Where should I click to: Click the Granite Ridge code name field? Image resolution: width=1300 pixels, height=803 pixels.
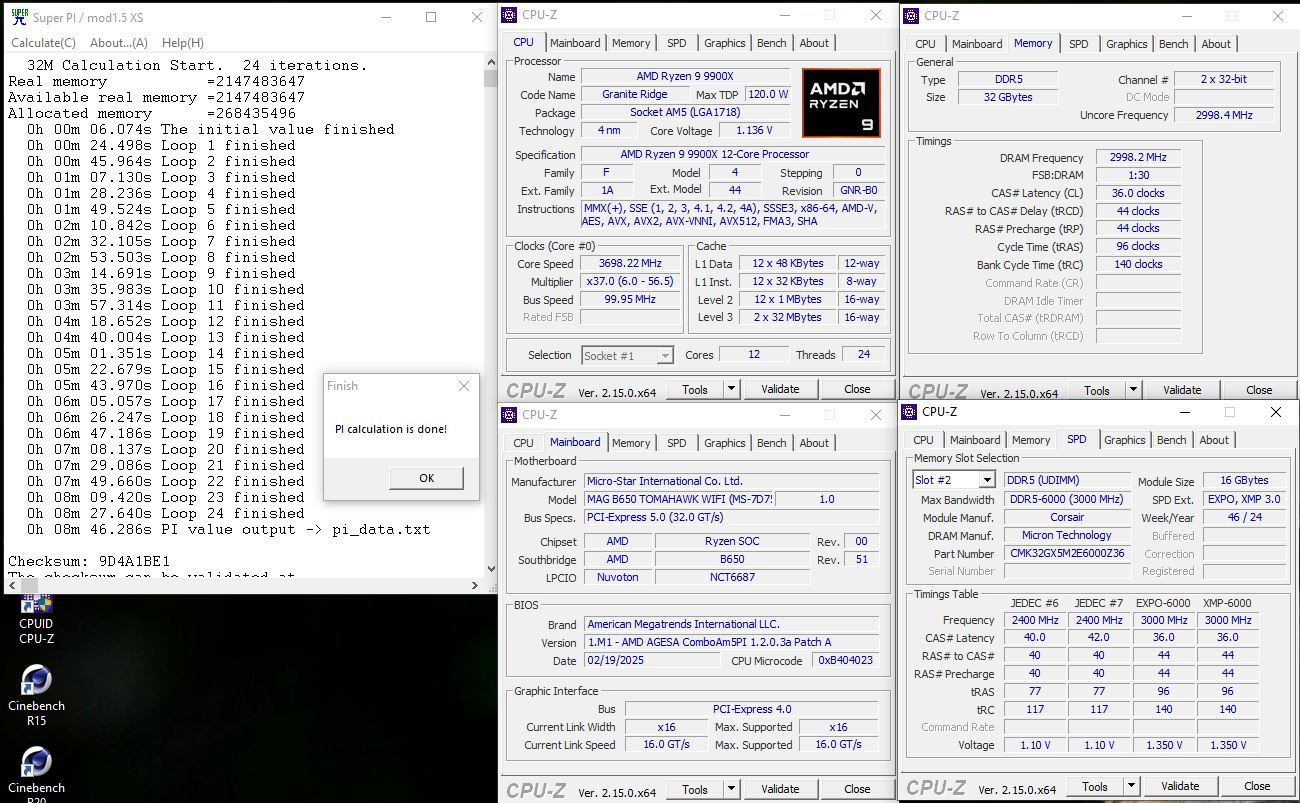pos(634,95)
